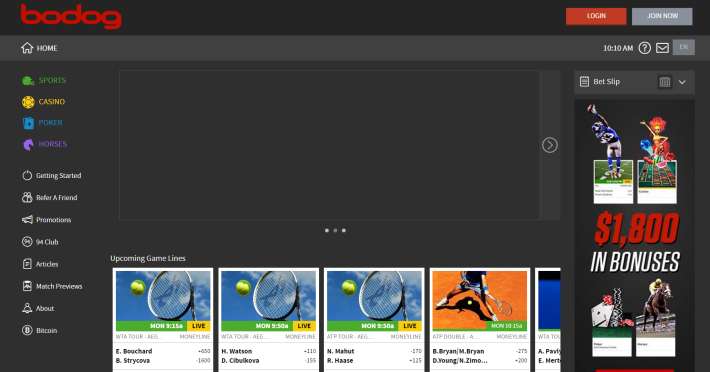This screenshot has width=710, height=372.
Task: Click the Upcoming Game Lines heading
Action: click(x=148, y=258)
